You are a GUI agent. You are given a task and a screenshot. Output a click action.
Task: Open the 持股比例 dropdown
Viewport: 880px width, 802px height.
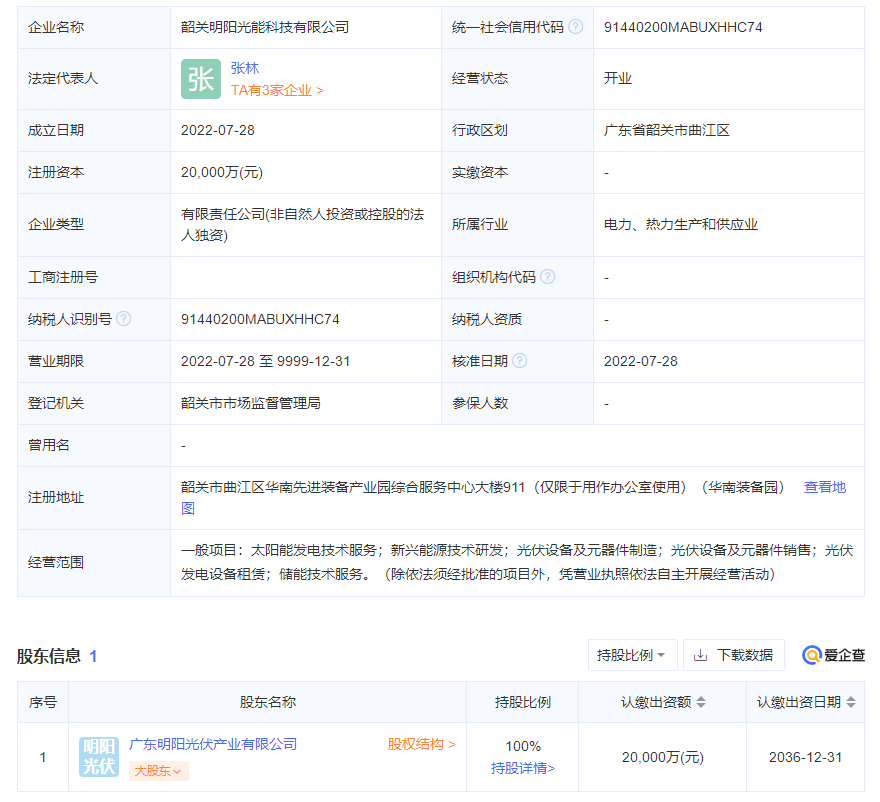pos(632,655)
